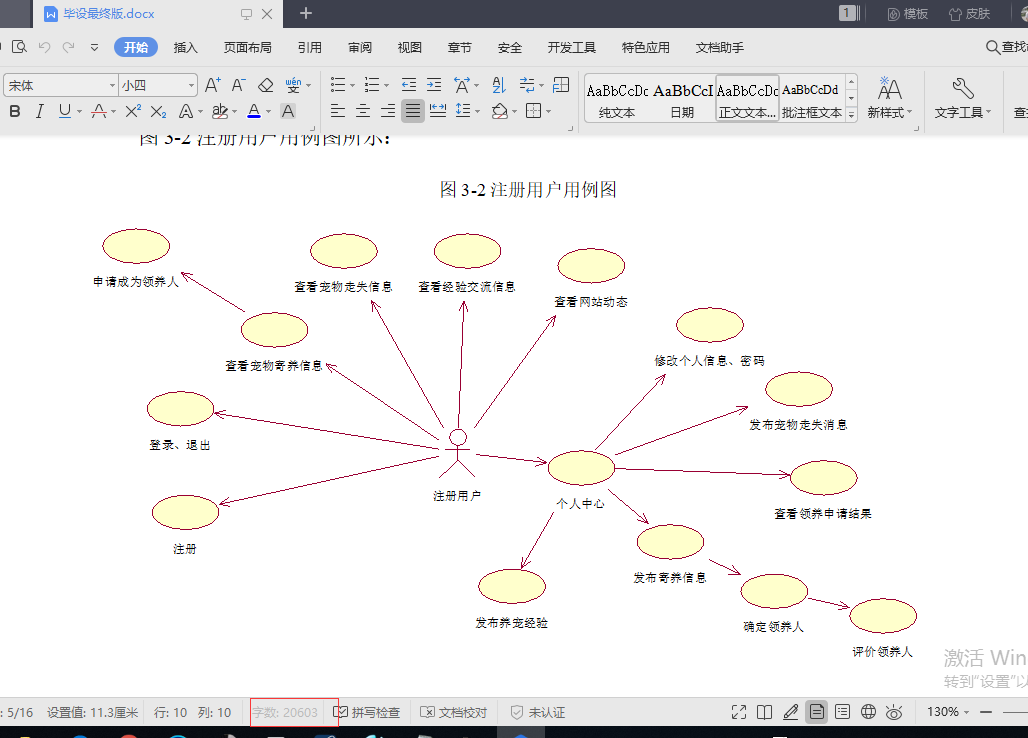Viewport: 1028px width, 738px height.
Task: Align text left
Action: coord(338,111)
